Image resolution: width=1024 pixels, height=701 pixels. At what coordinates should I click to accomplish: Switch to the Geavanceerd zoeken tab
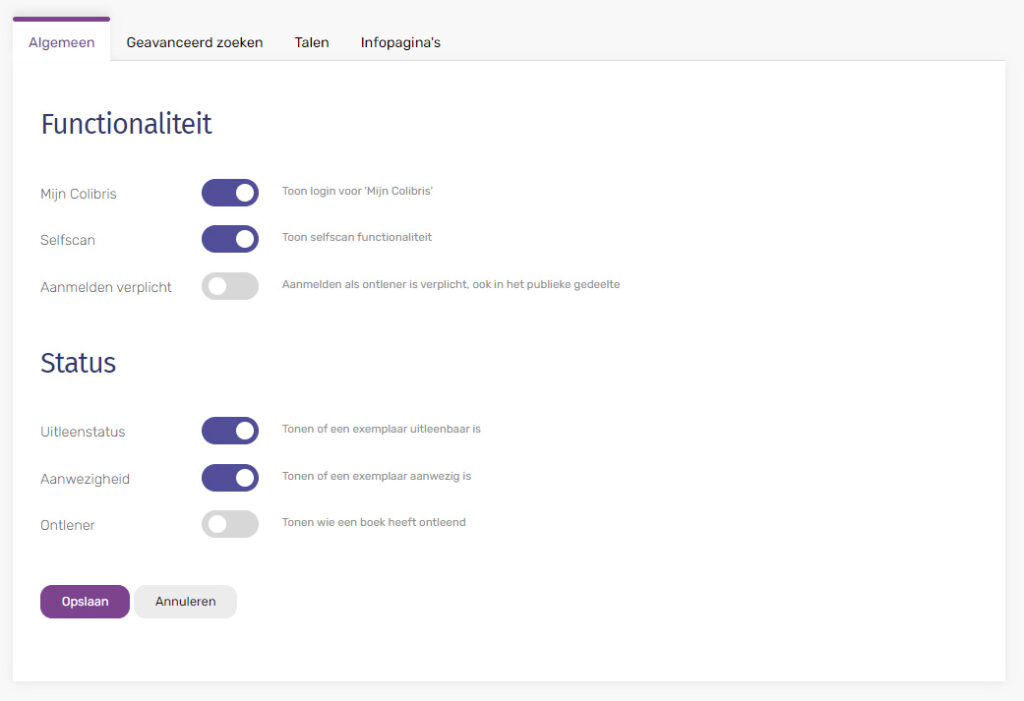pos(195,42)
